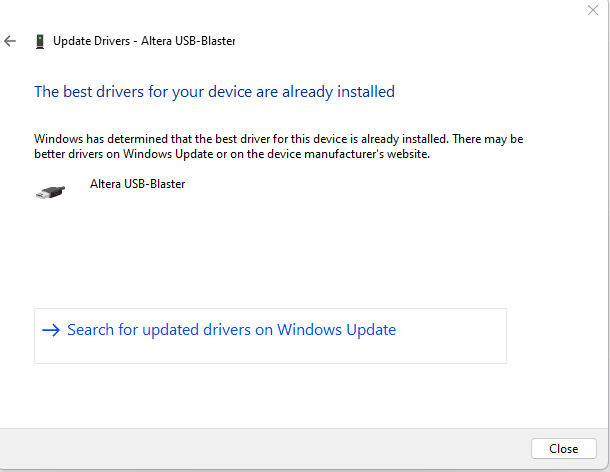610x472 pixels.
Task: Click the blue arrow next to Search link
Action: [51, 330]
